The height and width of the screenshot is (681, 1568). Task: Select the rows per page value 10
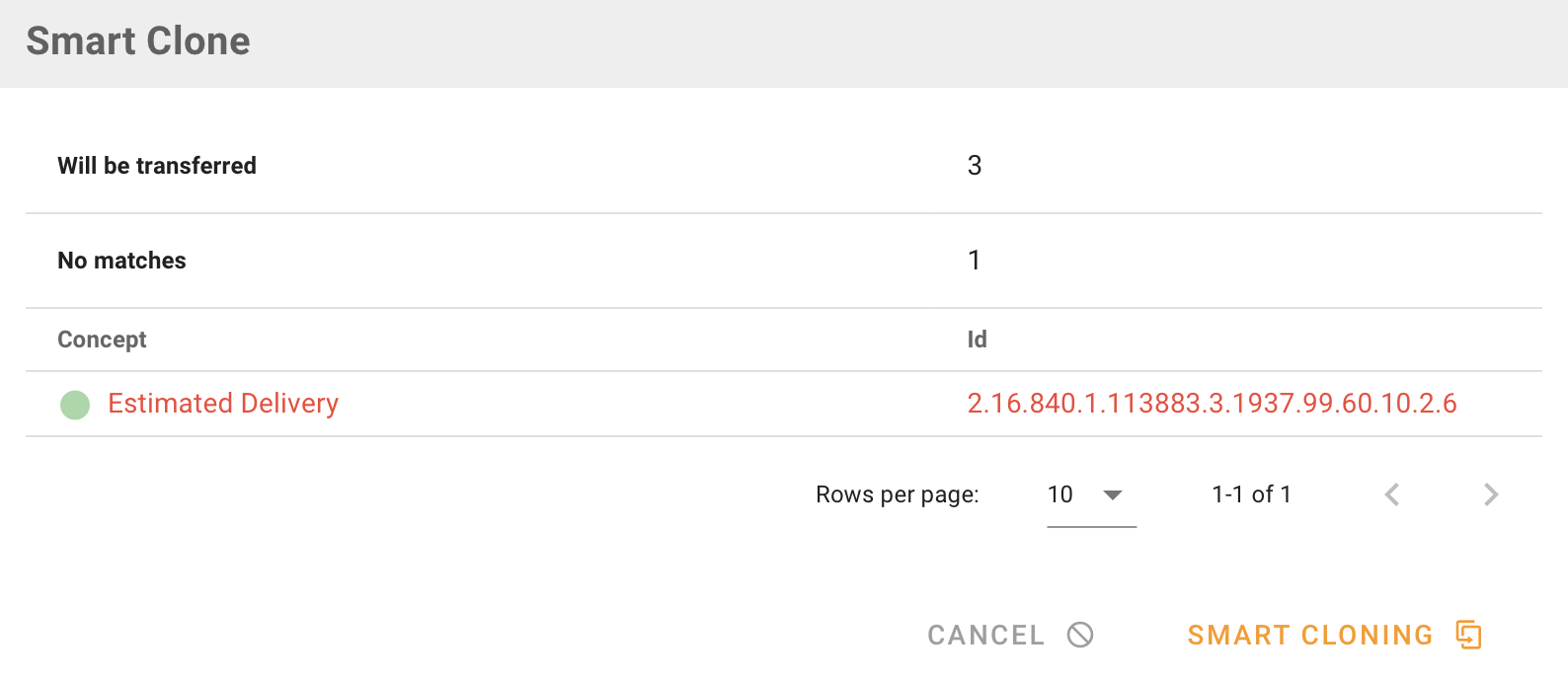point(1060,494)
